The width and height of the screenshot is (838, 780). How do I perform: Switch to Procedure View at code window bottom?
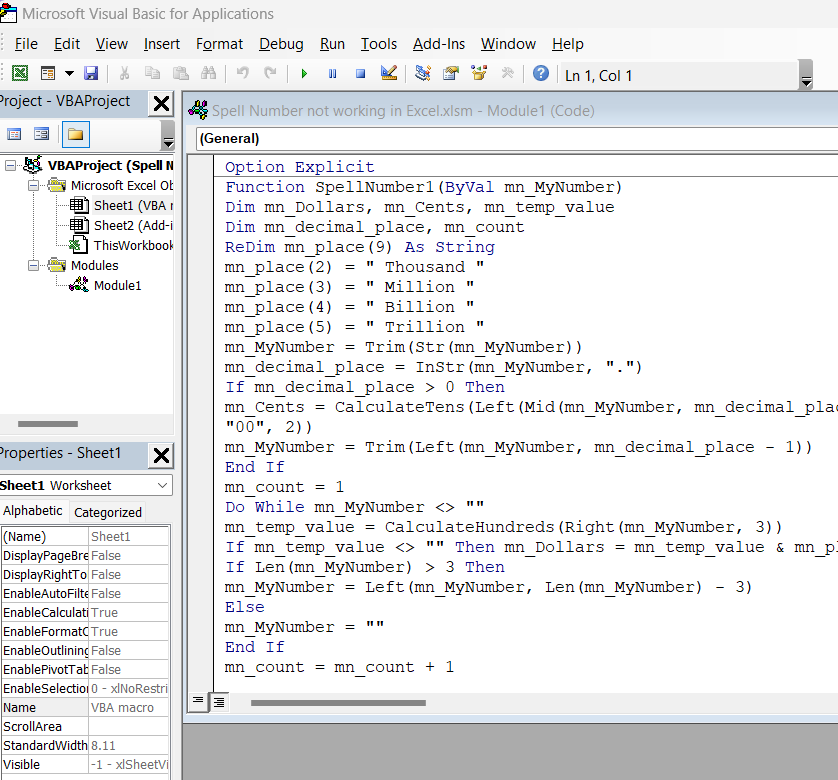click(x=198, y=702)
